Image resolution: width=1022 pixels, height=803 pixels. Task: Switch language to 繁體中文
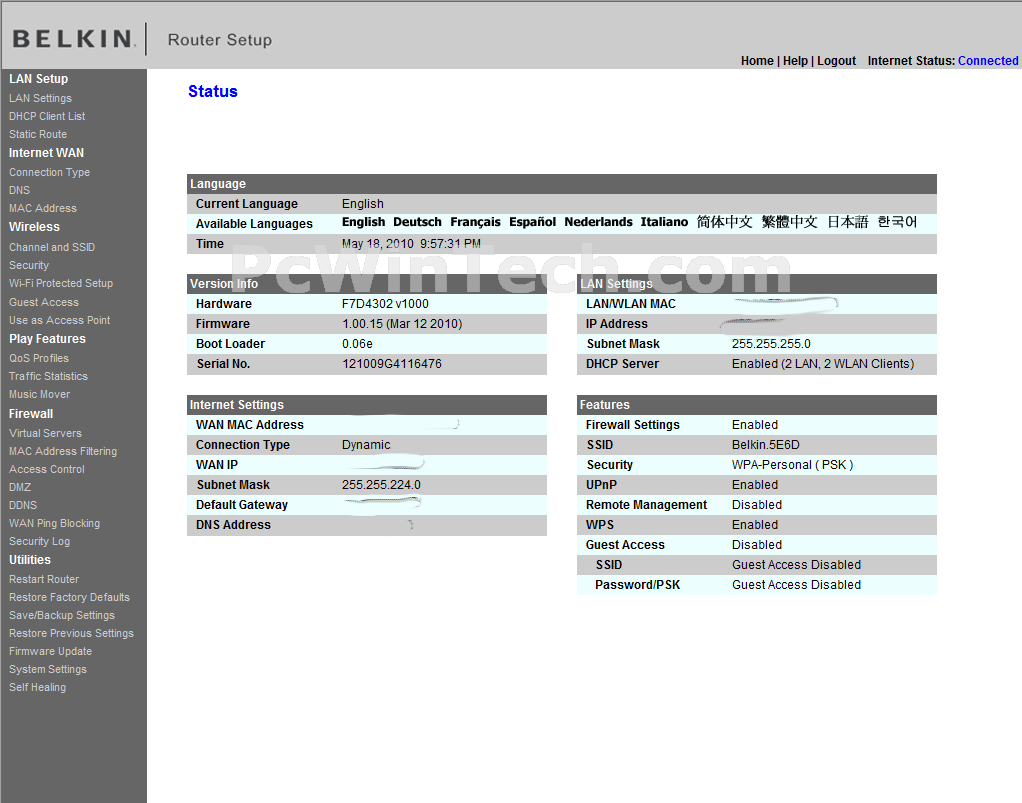tap(789, 222)
